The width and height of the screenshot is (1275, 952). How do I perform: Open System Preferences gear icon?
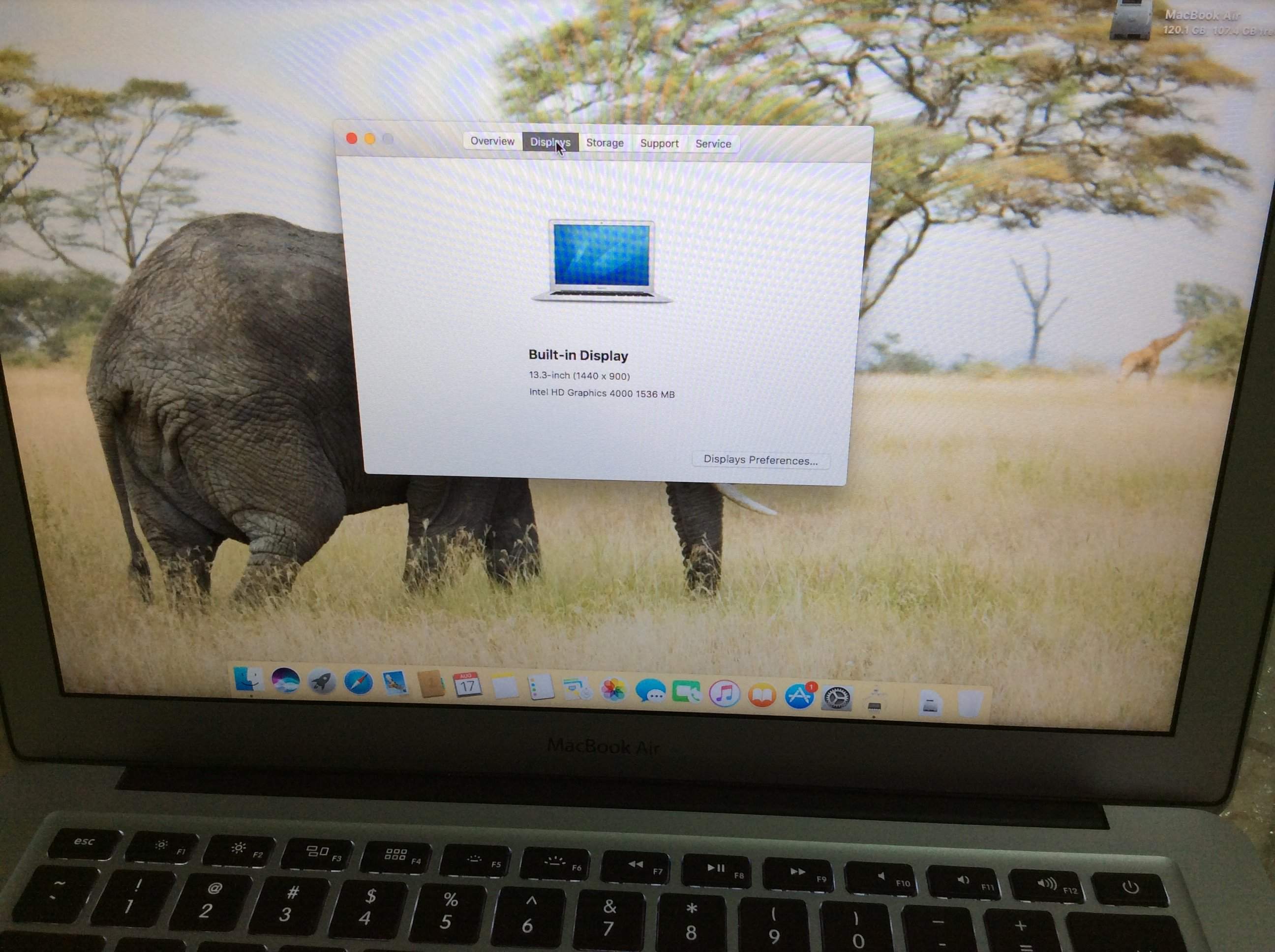pos(836,698)
